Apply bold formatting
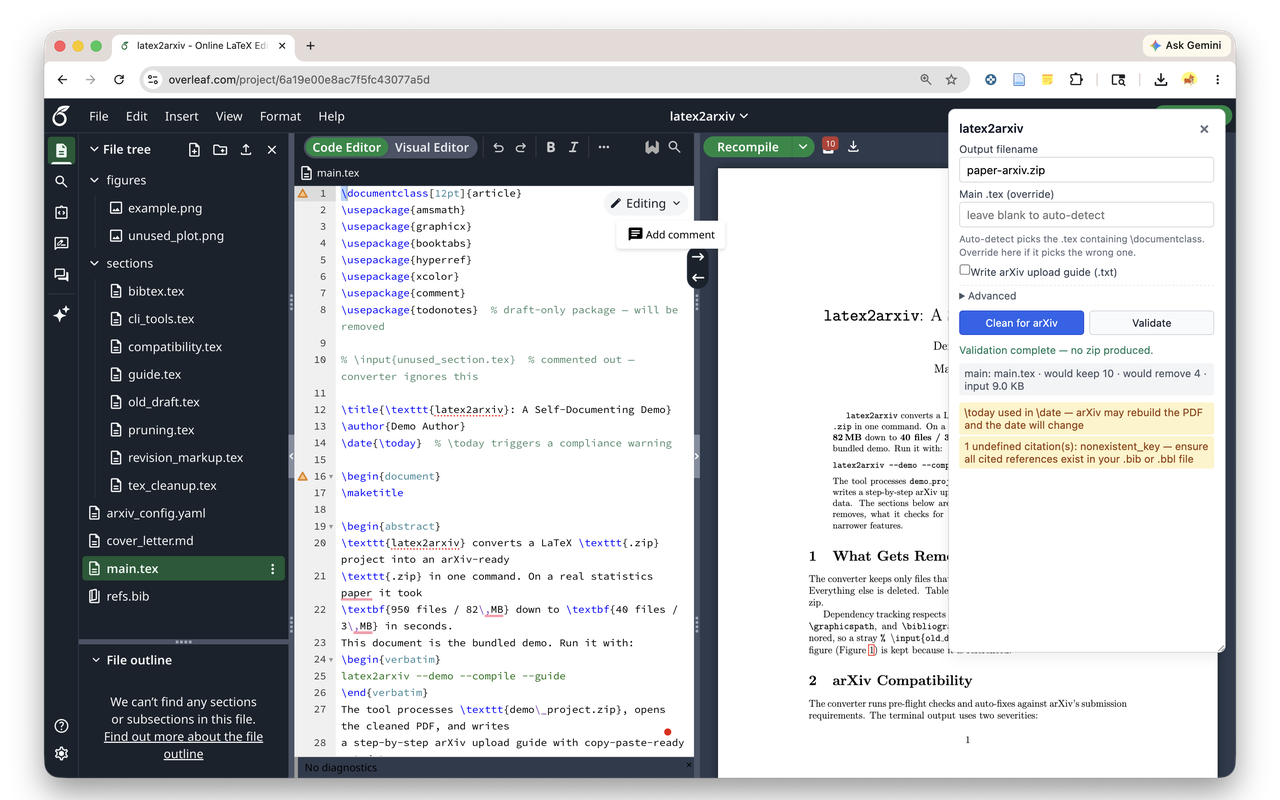1280x800 pixels. 550,147
